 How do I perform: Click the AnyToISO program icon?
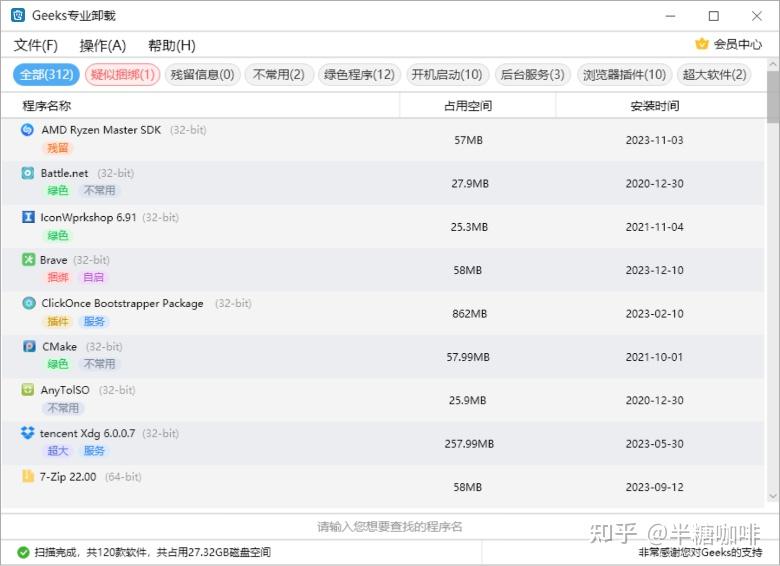(x=28, y=389)
